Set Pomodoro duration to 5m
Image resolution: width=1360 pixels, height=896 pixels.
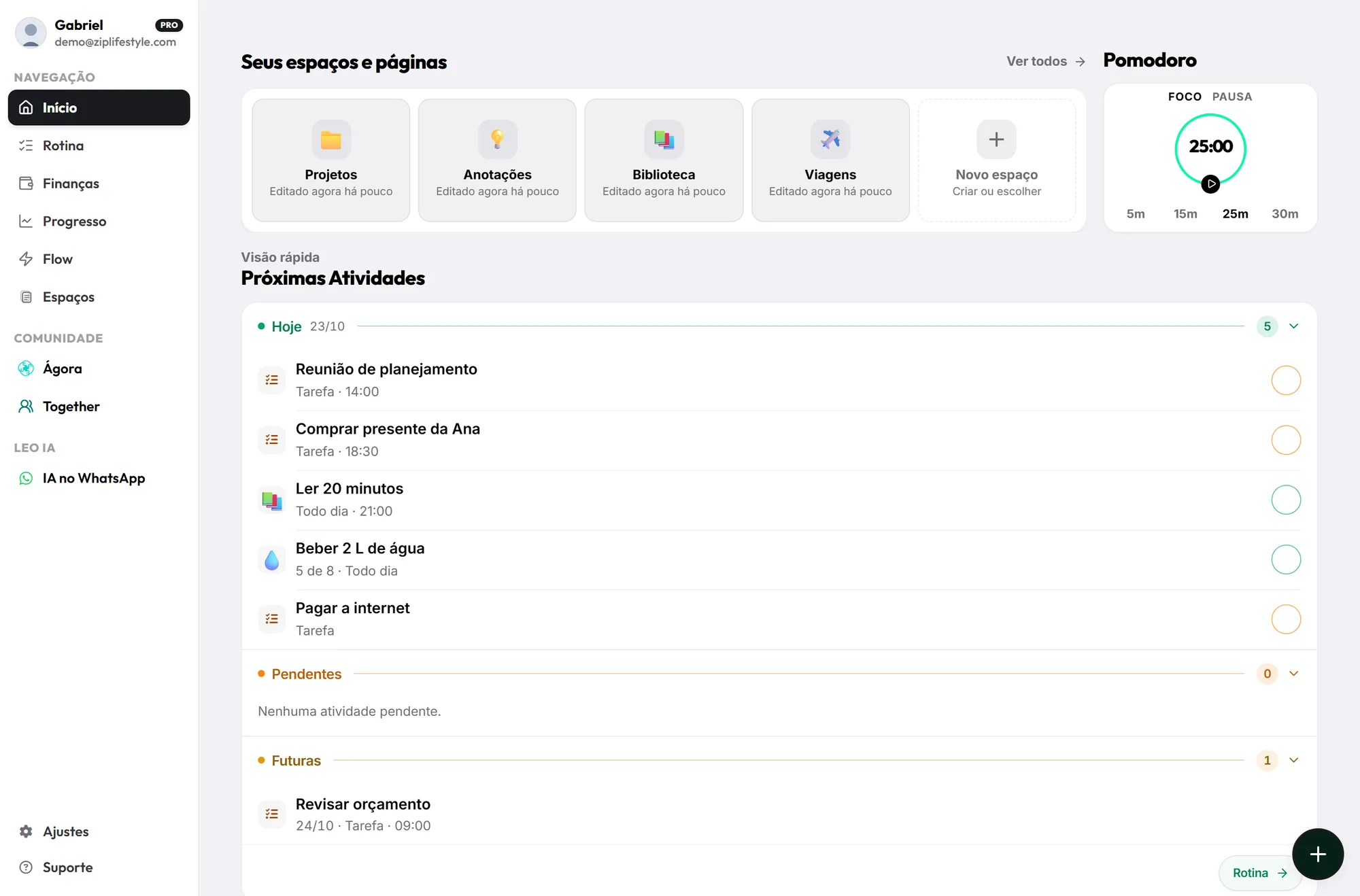(x=1136, y=213)
